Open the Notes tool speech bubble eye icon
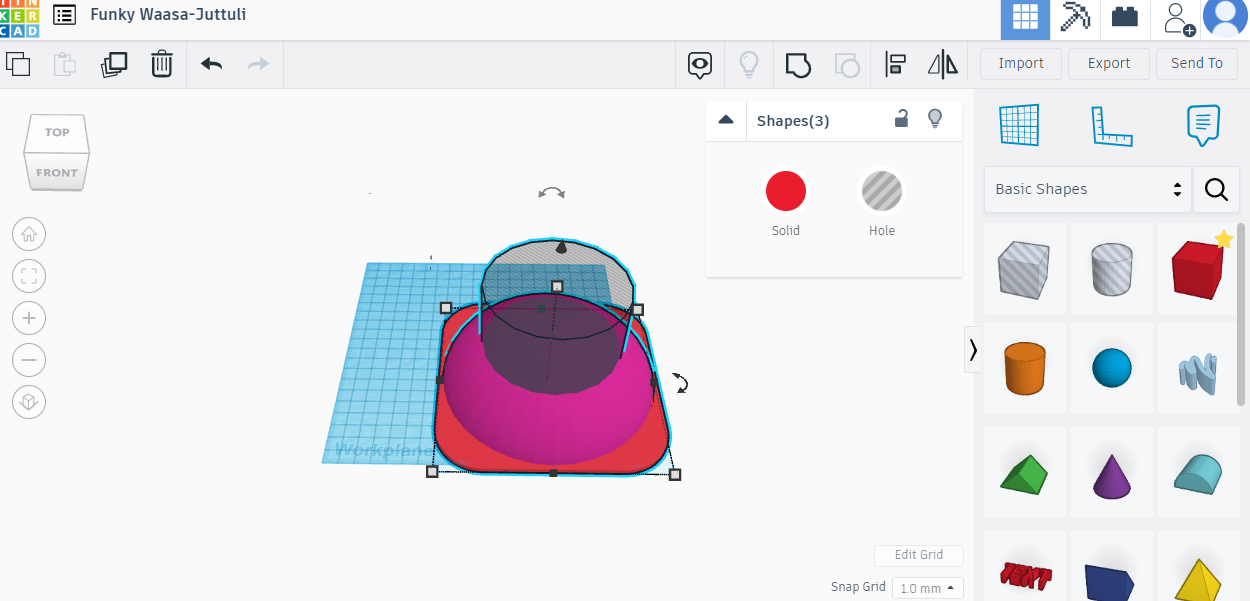 click(x=700, y=66)
